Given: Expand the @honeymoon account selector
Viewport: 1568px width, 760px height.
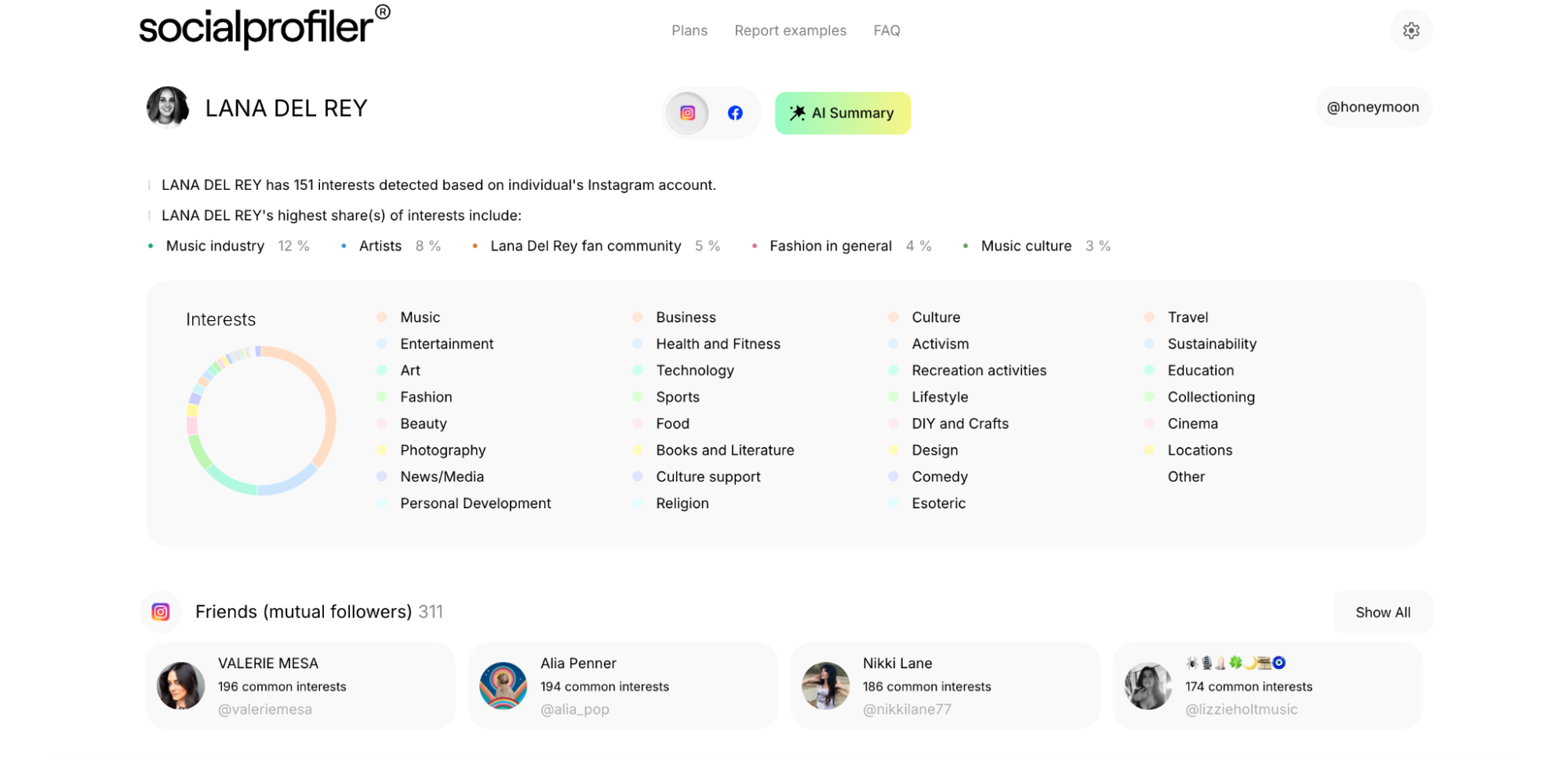Looking at the screenshot, I should [1373, 107].
